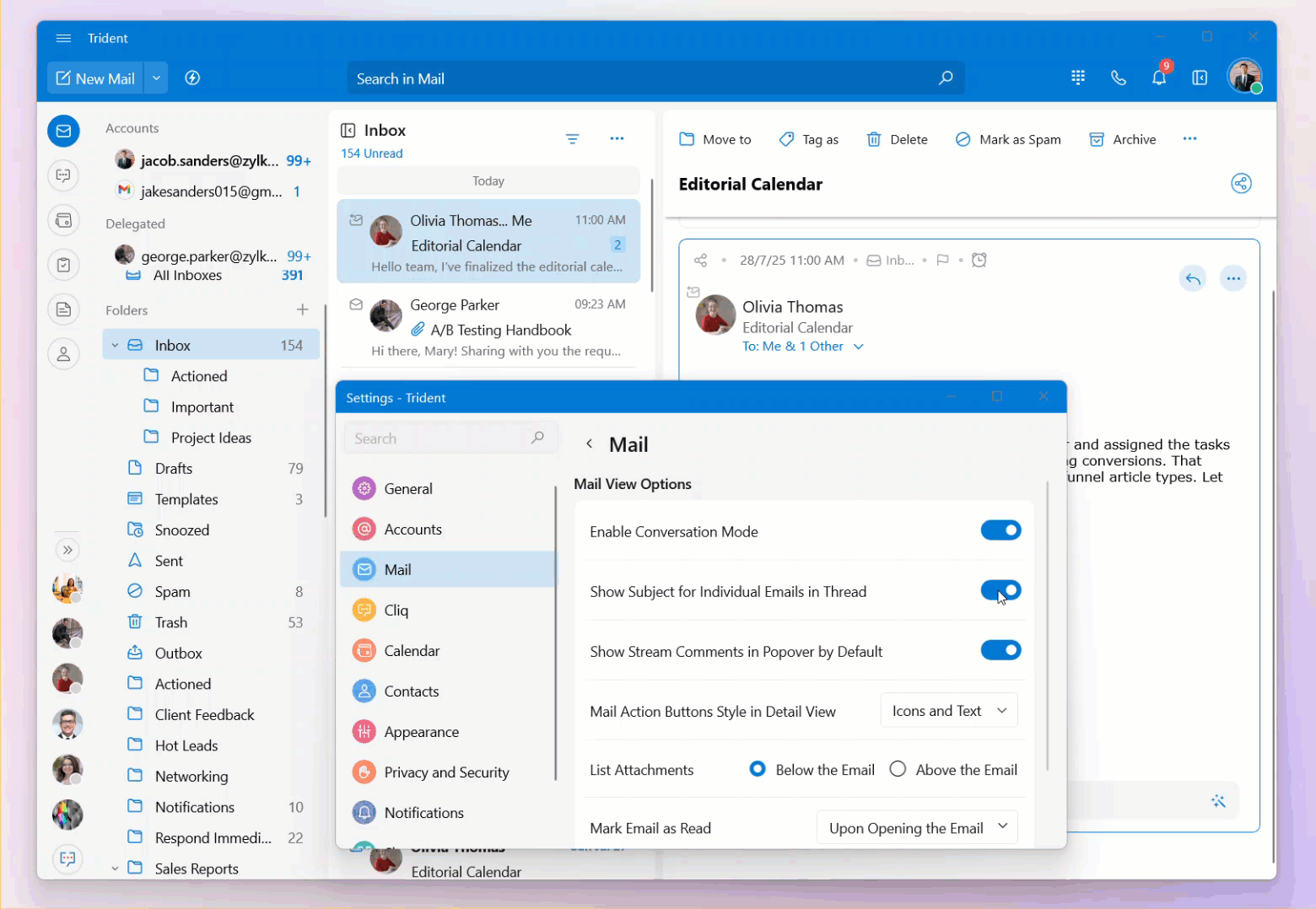Image resolution: width=1316 pixels, height=909 pixels.
Task: Open notifications bell with 9 badge
Action: (x=1160, y=77)
